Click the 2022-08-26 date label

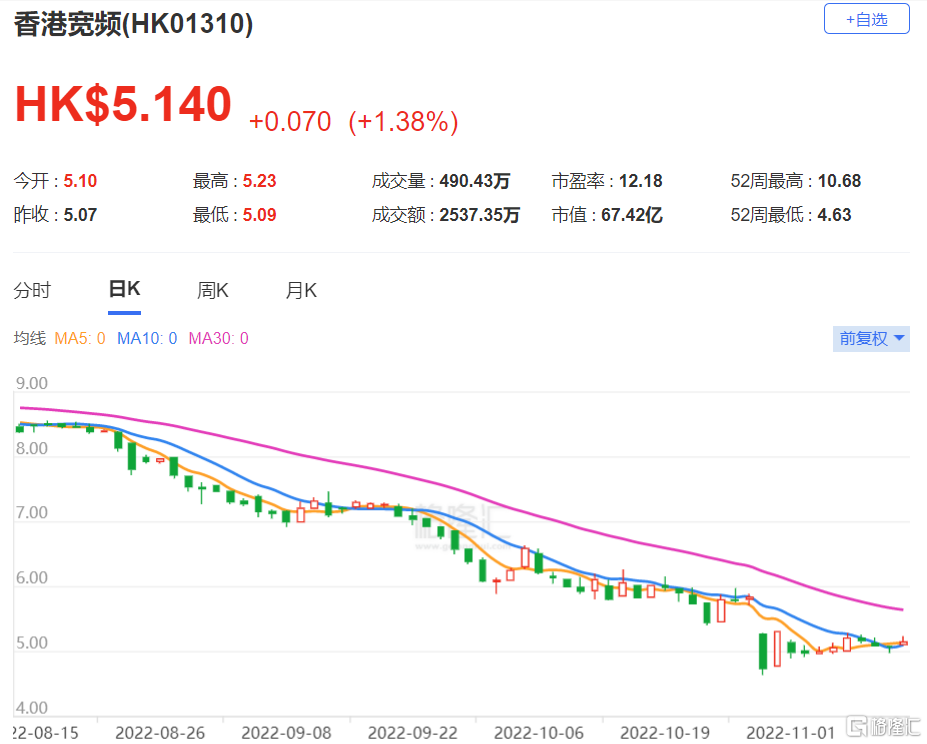160,733
